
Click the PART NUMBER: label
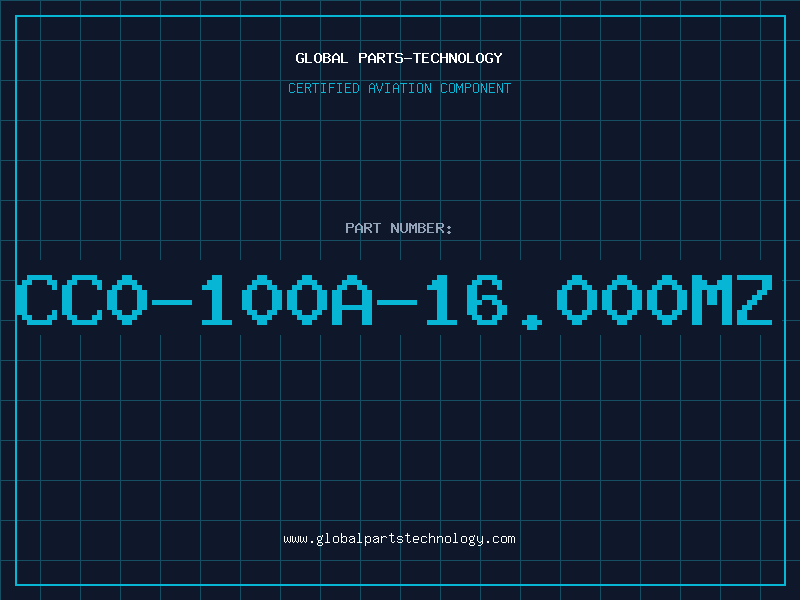399,228
